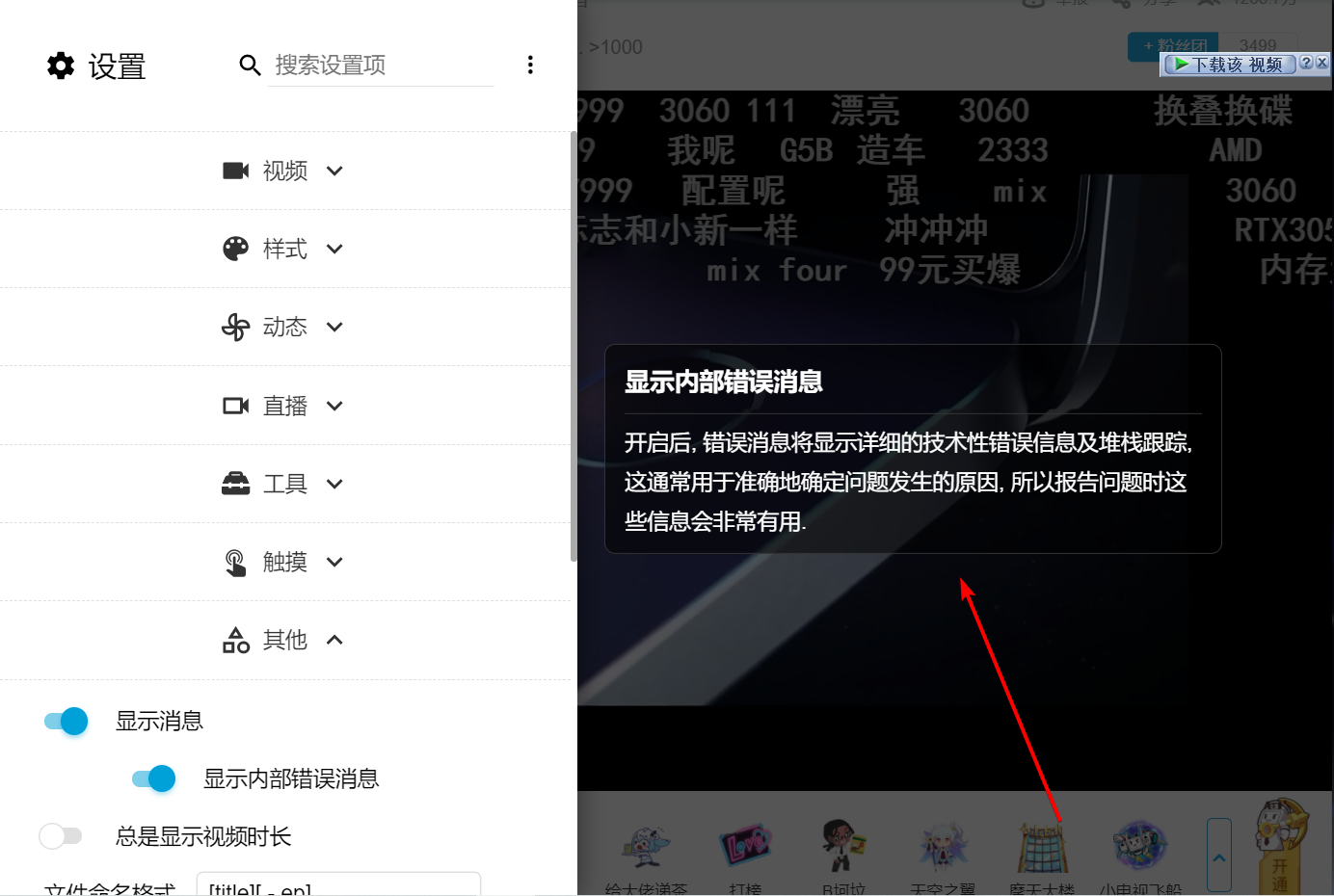Click the 开通 mascot badge
The image size is (1334, 896).
(x=1283, y=846)
